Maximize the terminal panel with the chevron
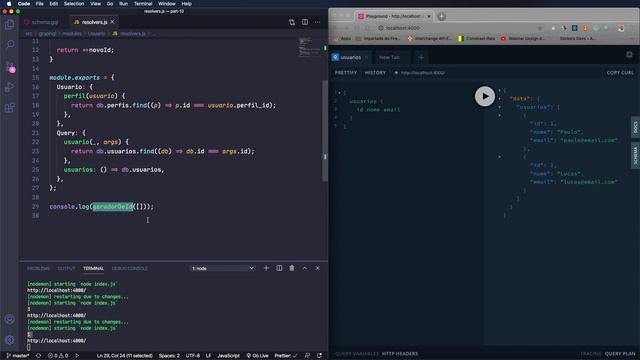This screenshot has height=360, width=640. click(305, 268)
